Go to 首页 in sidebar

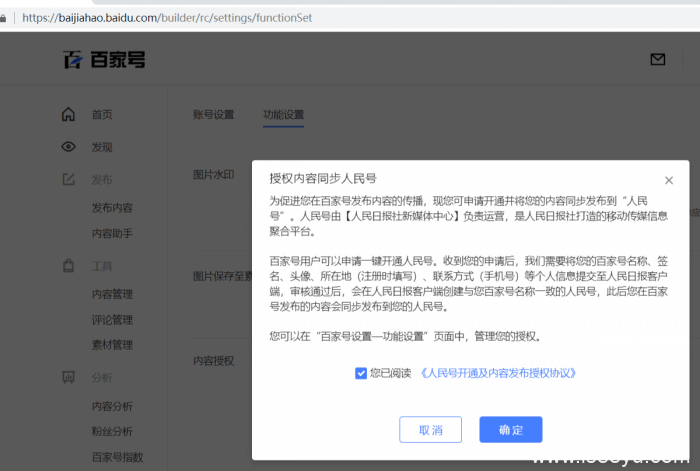coord(102,115)
